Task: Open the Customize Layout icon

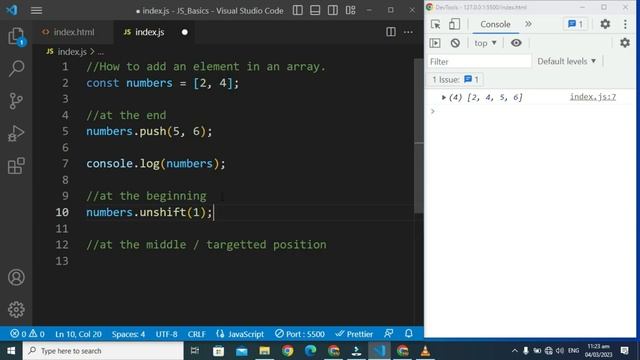Action: click(350, 10)
